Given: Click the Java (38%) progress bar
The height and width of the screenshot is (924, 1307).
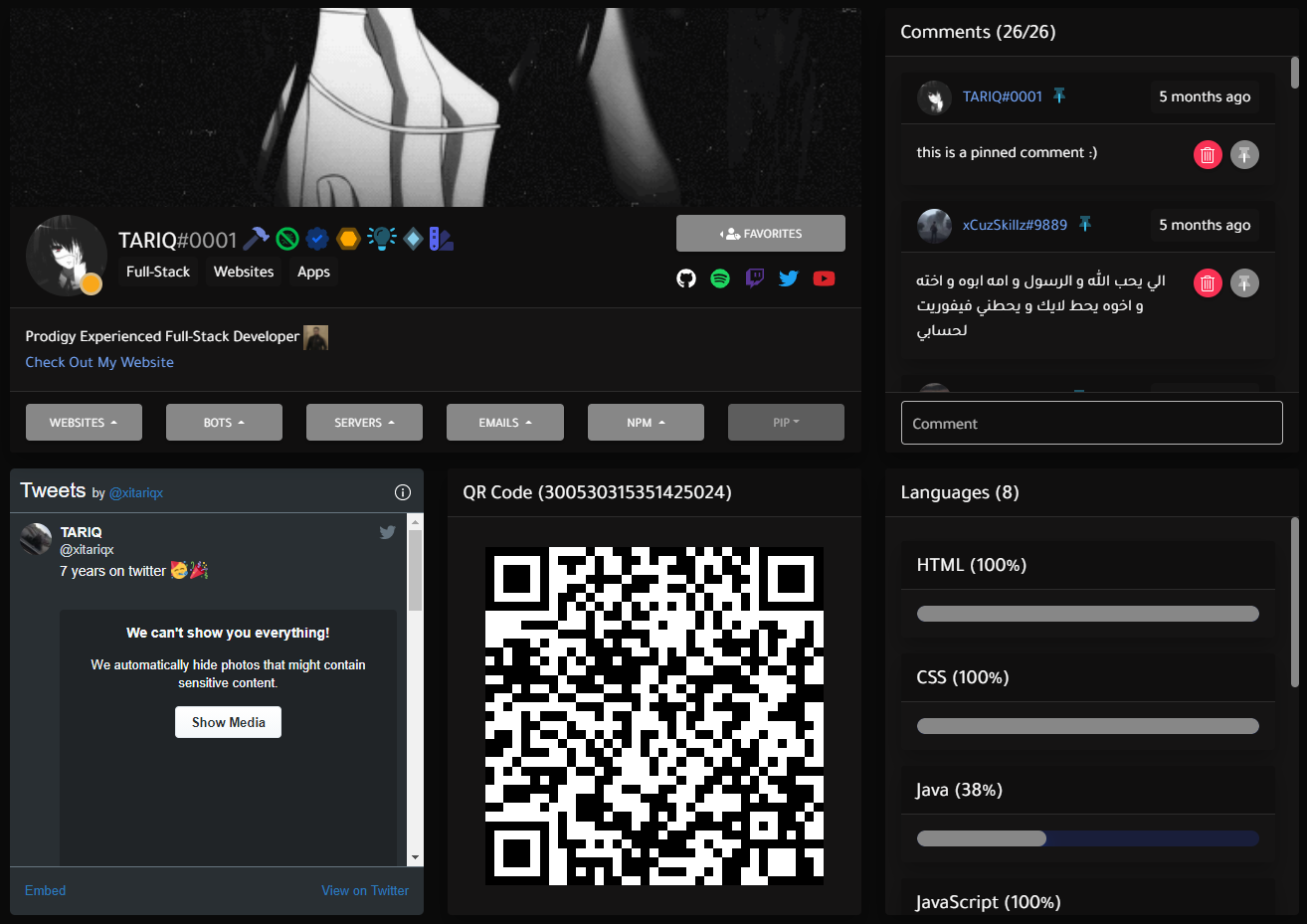Looking at the screenshot, I should pos(1087,838).
